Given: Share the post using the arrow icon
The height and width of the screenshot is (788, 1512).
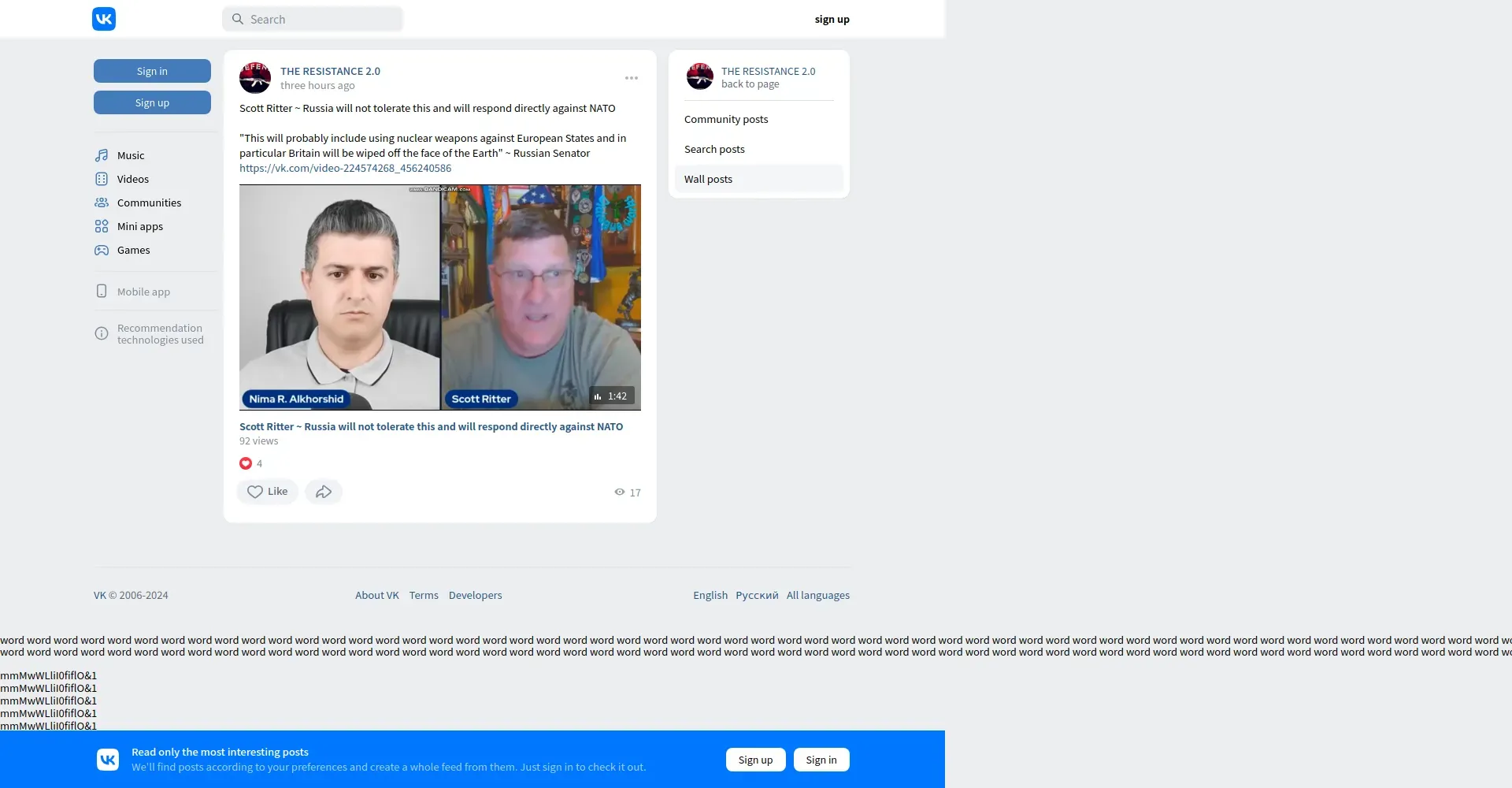Looking at the screenshot, I should click(x=324, y=492).
